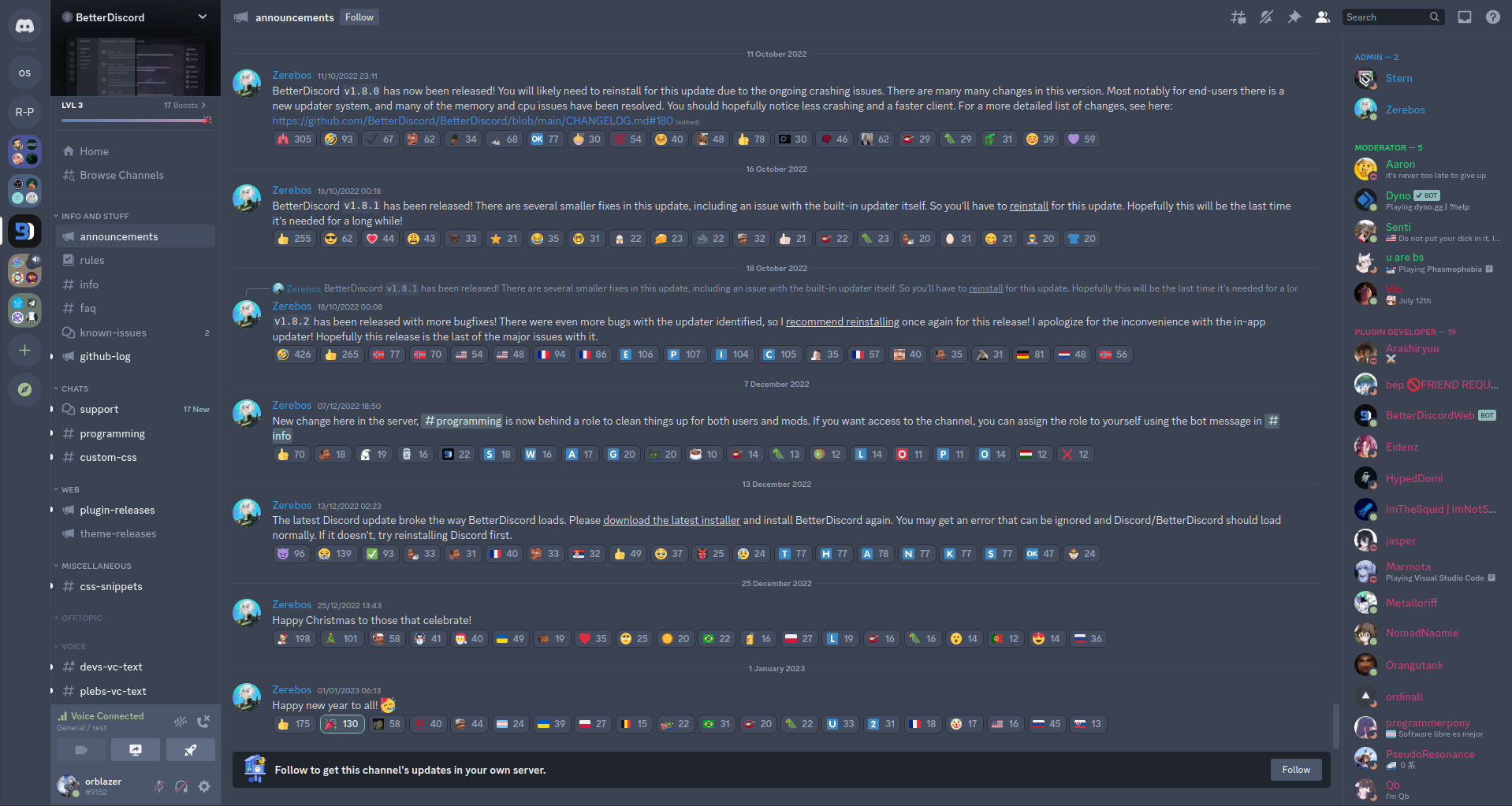Open user settings gear
The width and height of the screenshot is (1512, 806).
click(204, 786)
